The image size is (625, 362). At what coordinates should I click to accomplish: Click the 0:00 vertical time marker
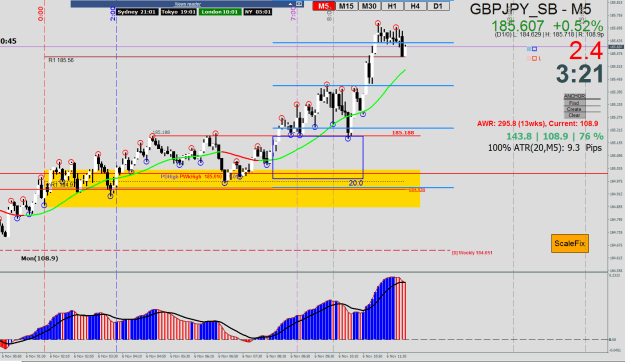(41, 14)
